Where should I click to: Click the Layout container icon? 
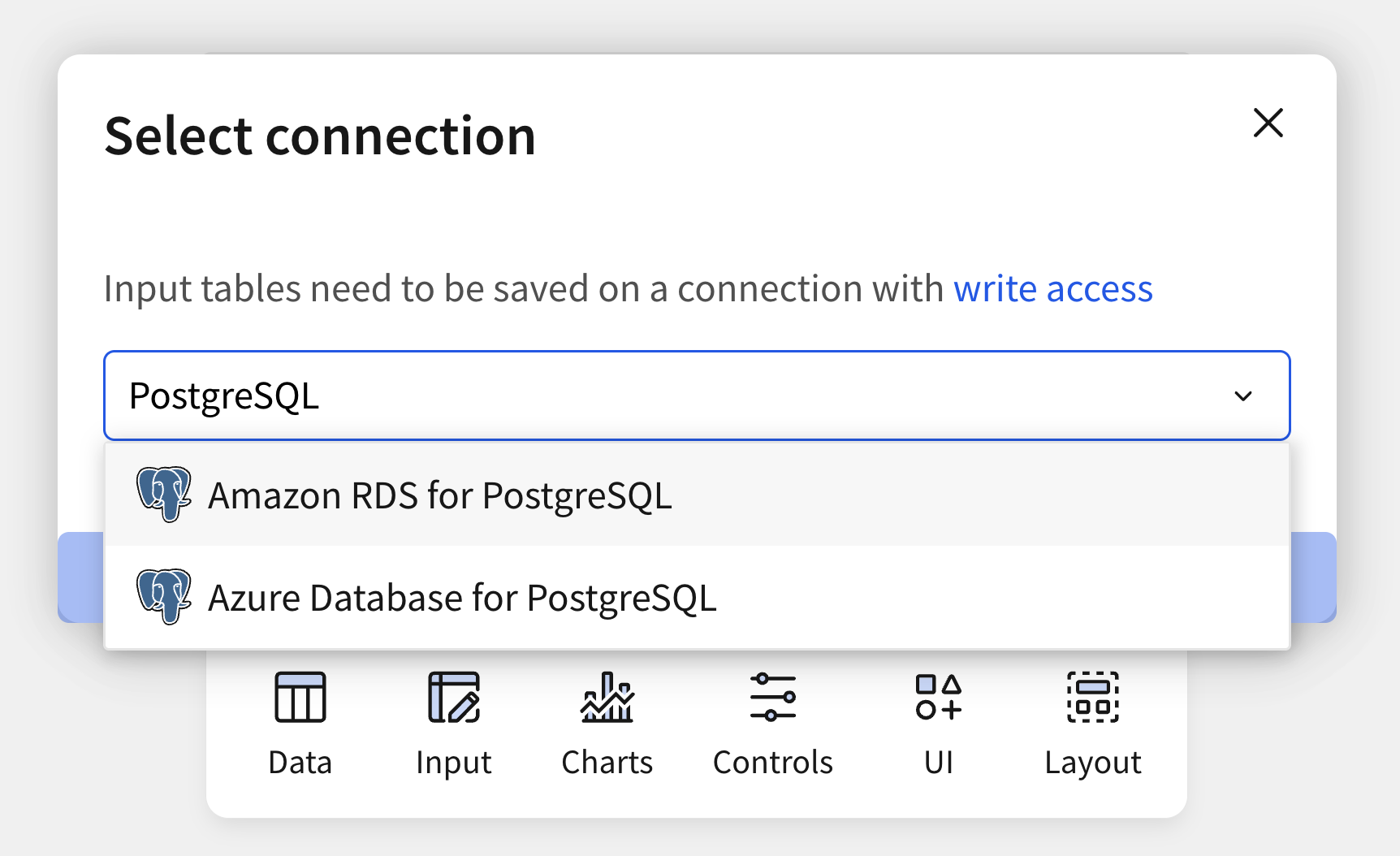(1093, 697)
